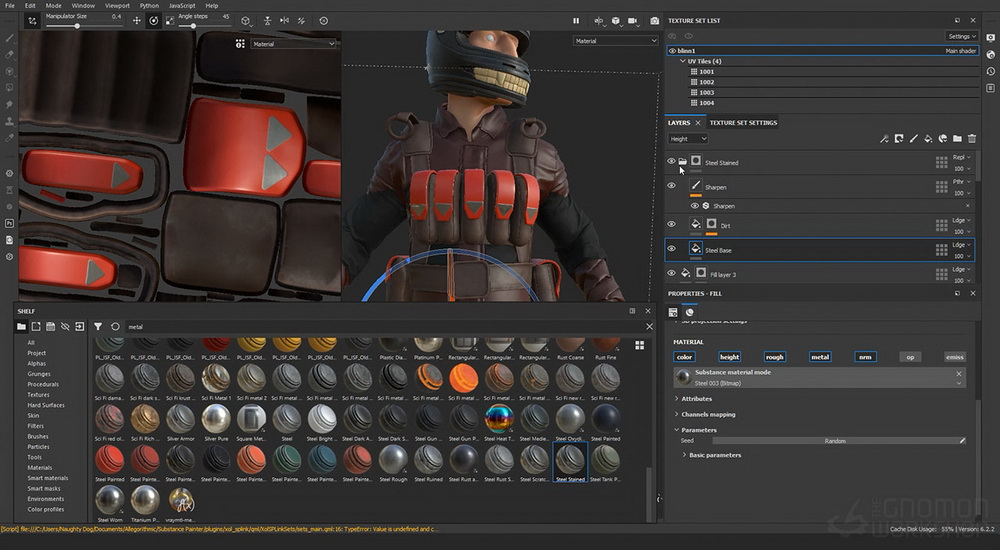Click the filter funnel icon in Shelf

98,327
